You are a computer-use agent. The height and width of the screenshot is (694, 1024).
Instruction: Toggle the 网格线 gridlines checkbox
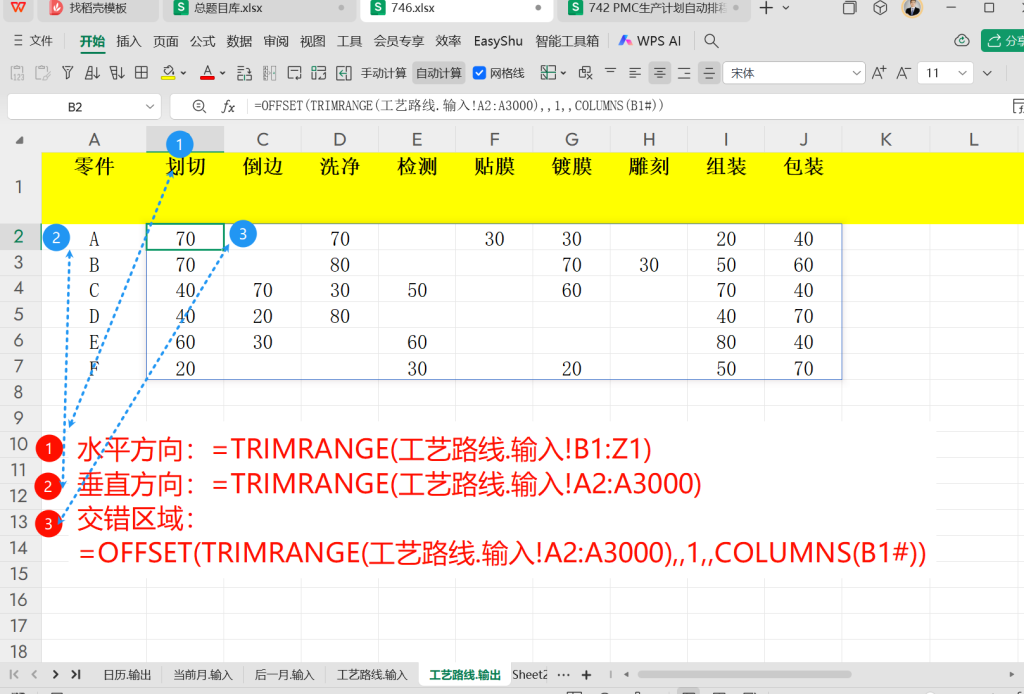point(479,73)
